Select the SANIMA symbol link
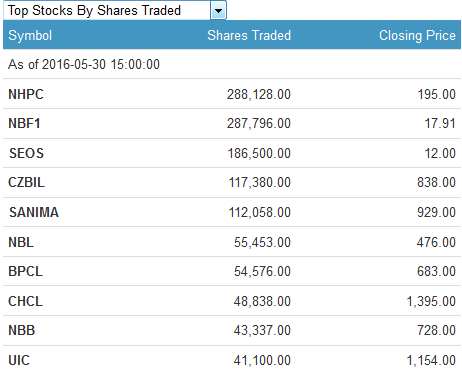Screen dimensions: 462x374 34,212
